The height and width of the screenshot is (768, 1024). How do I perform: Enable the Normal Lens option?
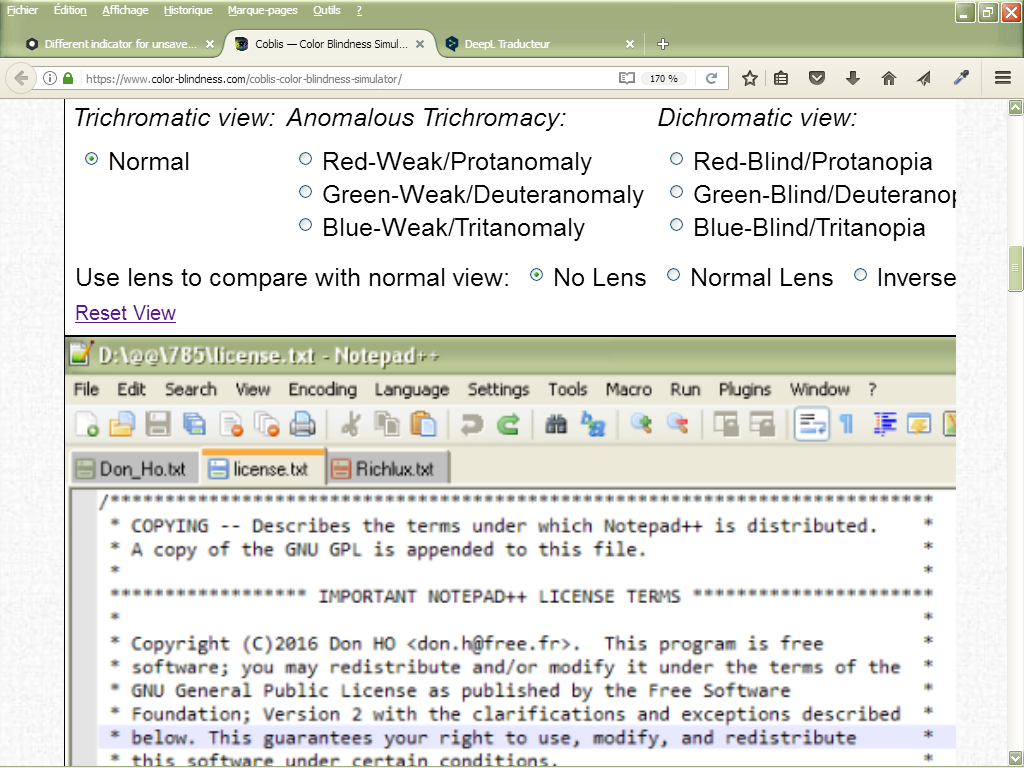click(673, 275)
